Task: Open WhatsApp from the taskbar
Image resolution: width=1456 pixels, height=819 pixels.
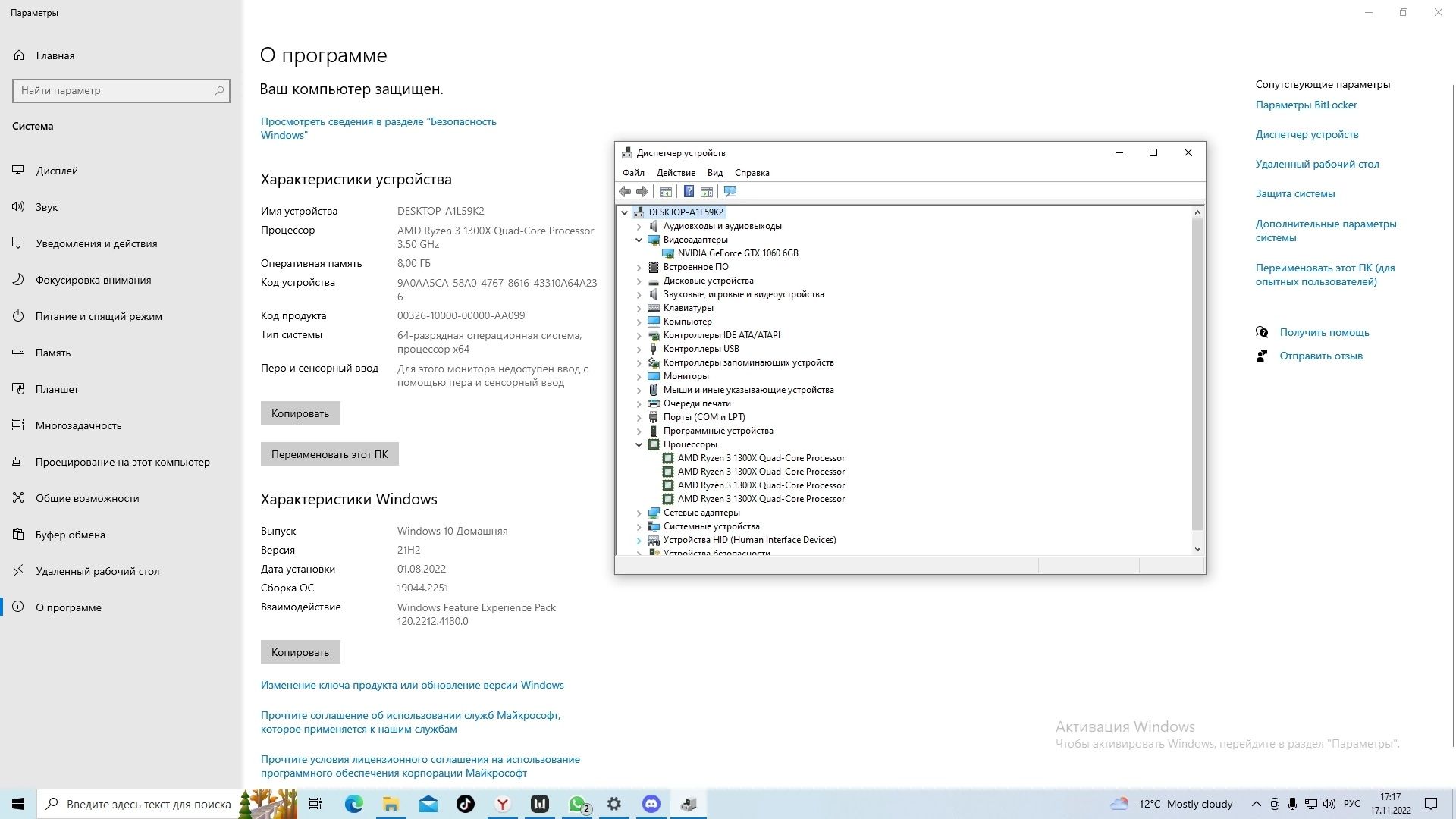Action: 578,804
